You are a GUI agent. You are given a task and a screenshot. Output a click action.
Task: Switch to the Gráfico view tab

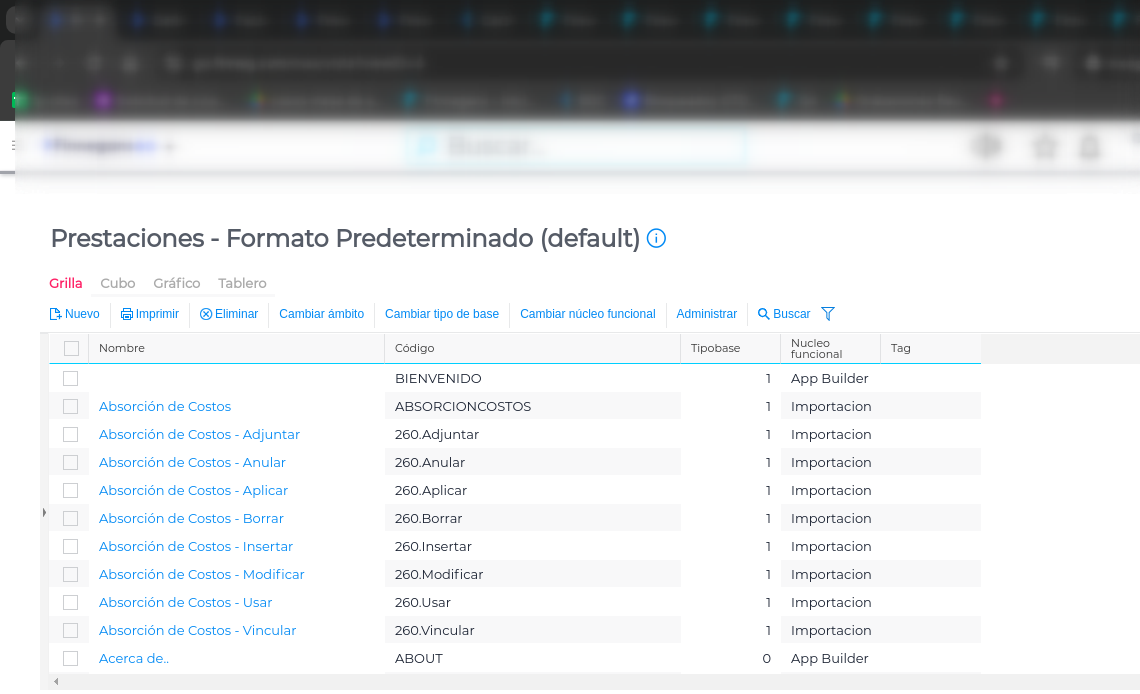click(x=177, y=283)
